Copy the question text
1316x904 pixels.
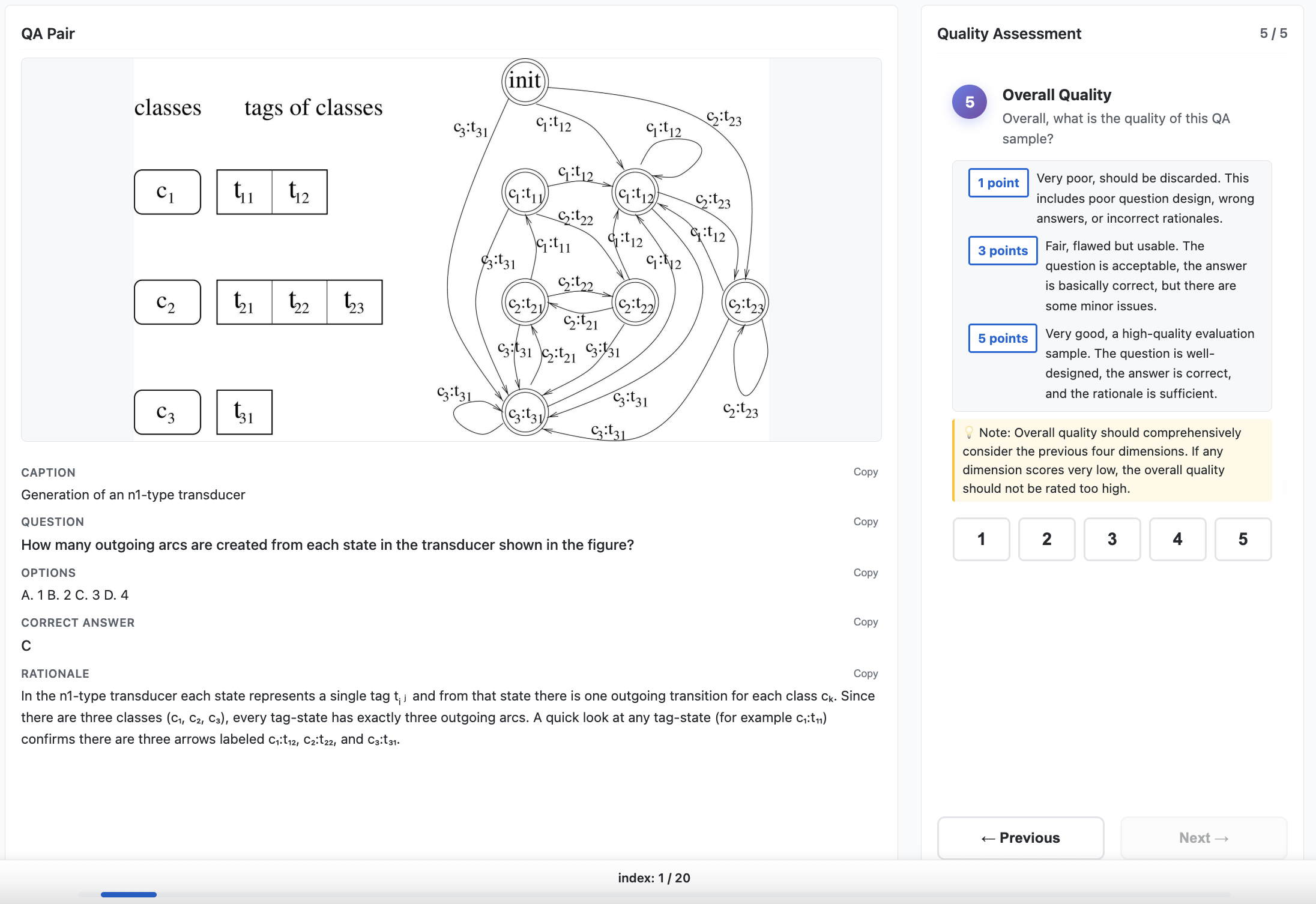865,522
